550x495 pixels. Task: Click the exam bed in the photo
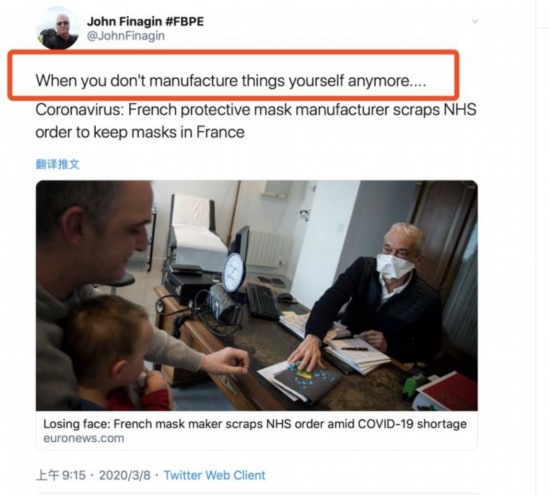(x=196, y=232)
